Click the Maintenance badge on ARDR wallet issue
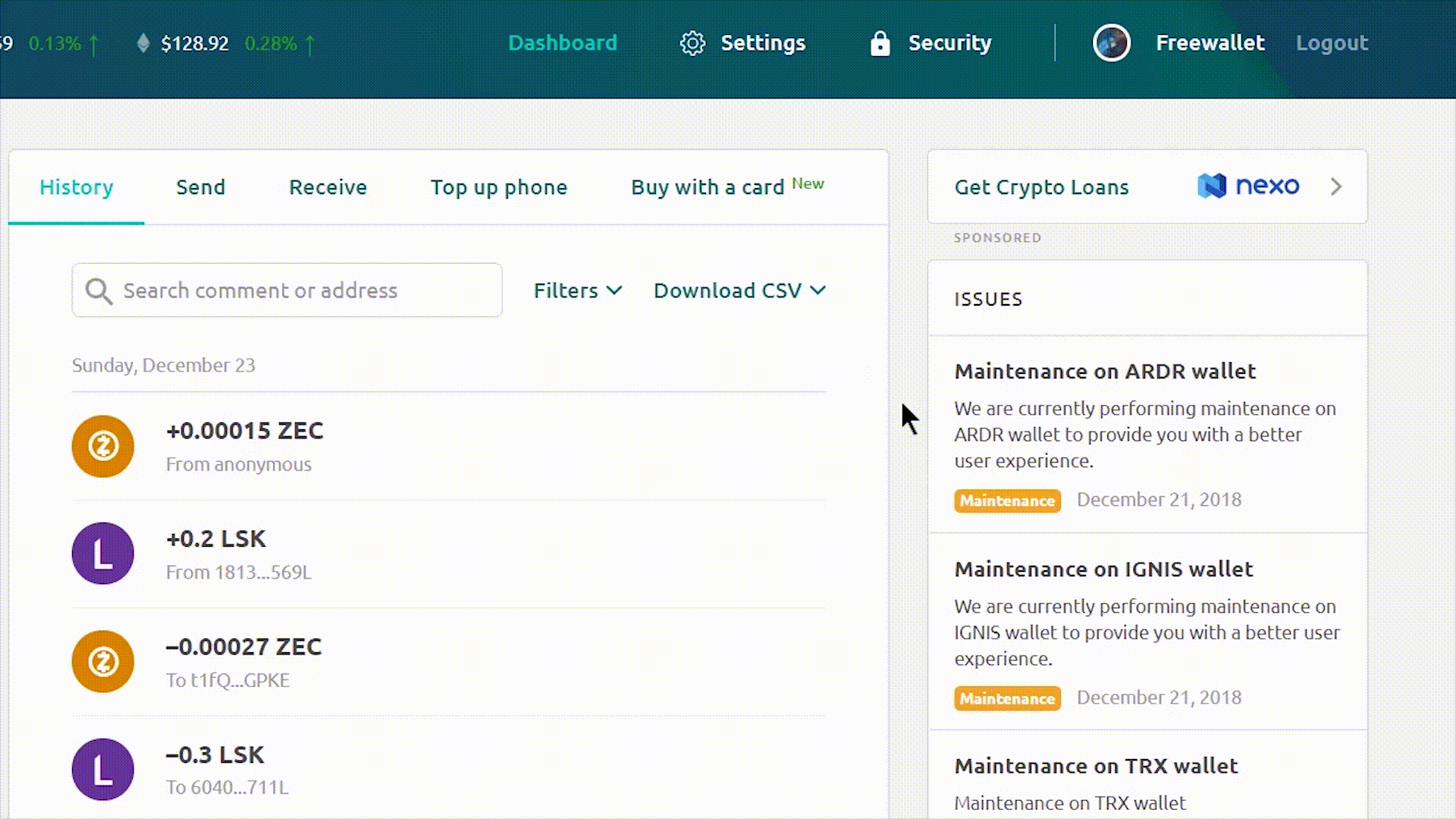This screenshot has width=1456, height=819. (x=1007, y=500)
